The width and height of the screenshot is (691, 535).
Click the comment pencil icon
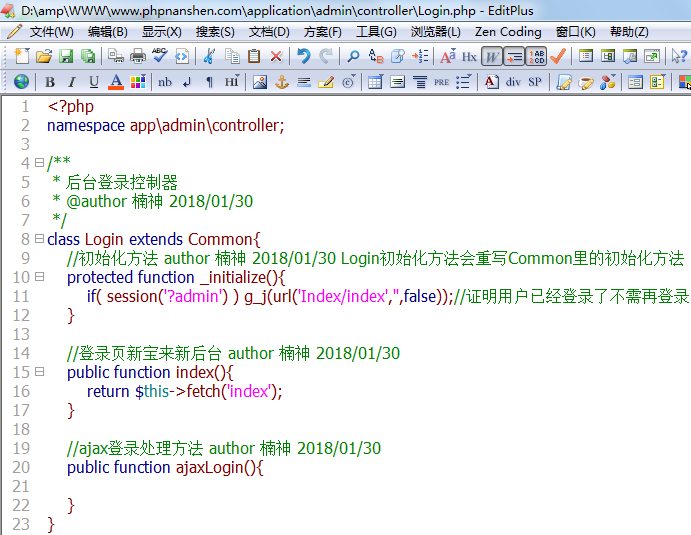(326, 82)
